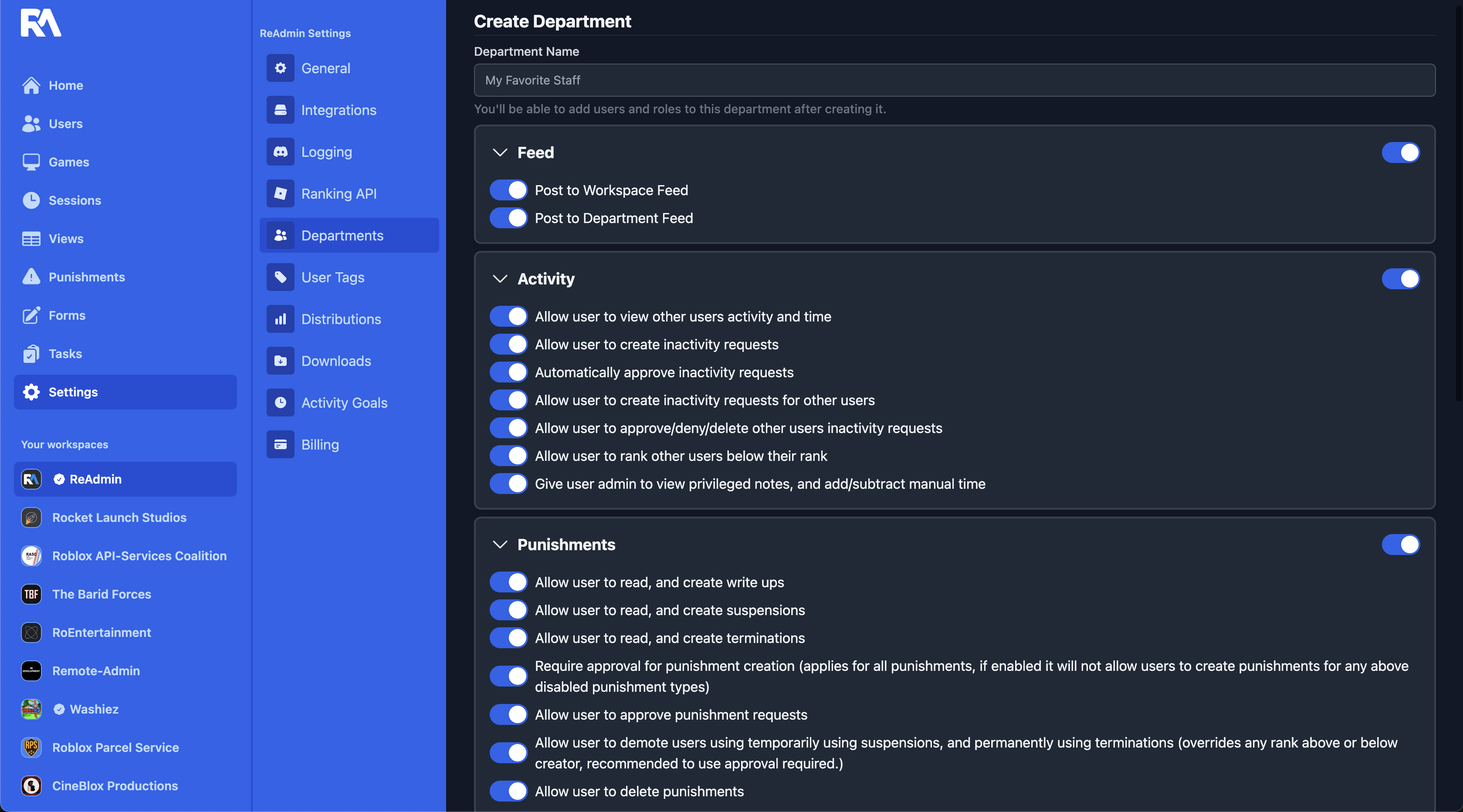Toggle allow user to delete punishments
Screen dimensions: 1463x812
pos(508,791)
